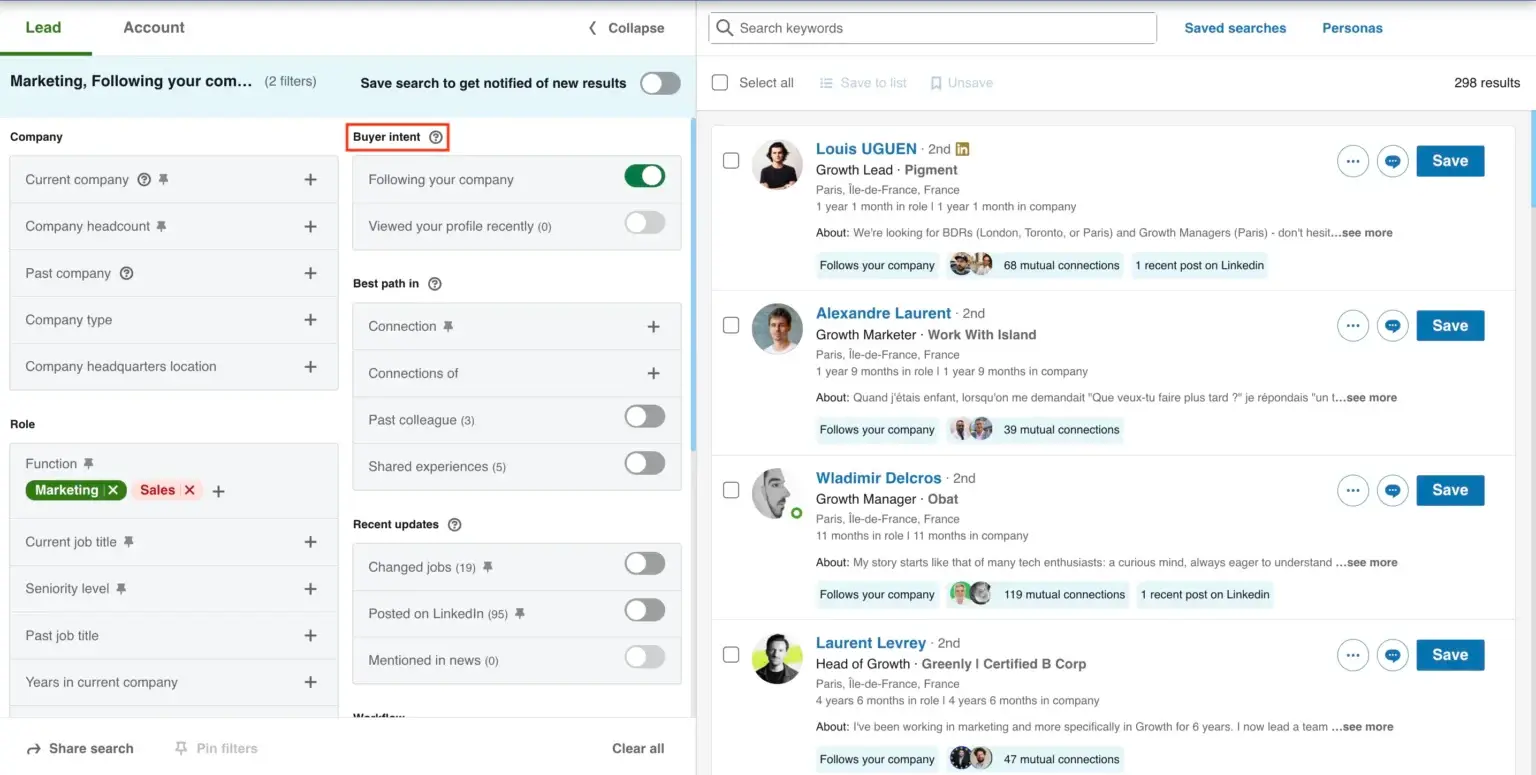Open more options for Louis UGUEN
1536x775 pixels.
tap(1353, 161)
